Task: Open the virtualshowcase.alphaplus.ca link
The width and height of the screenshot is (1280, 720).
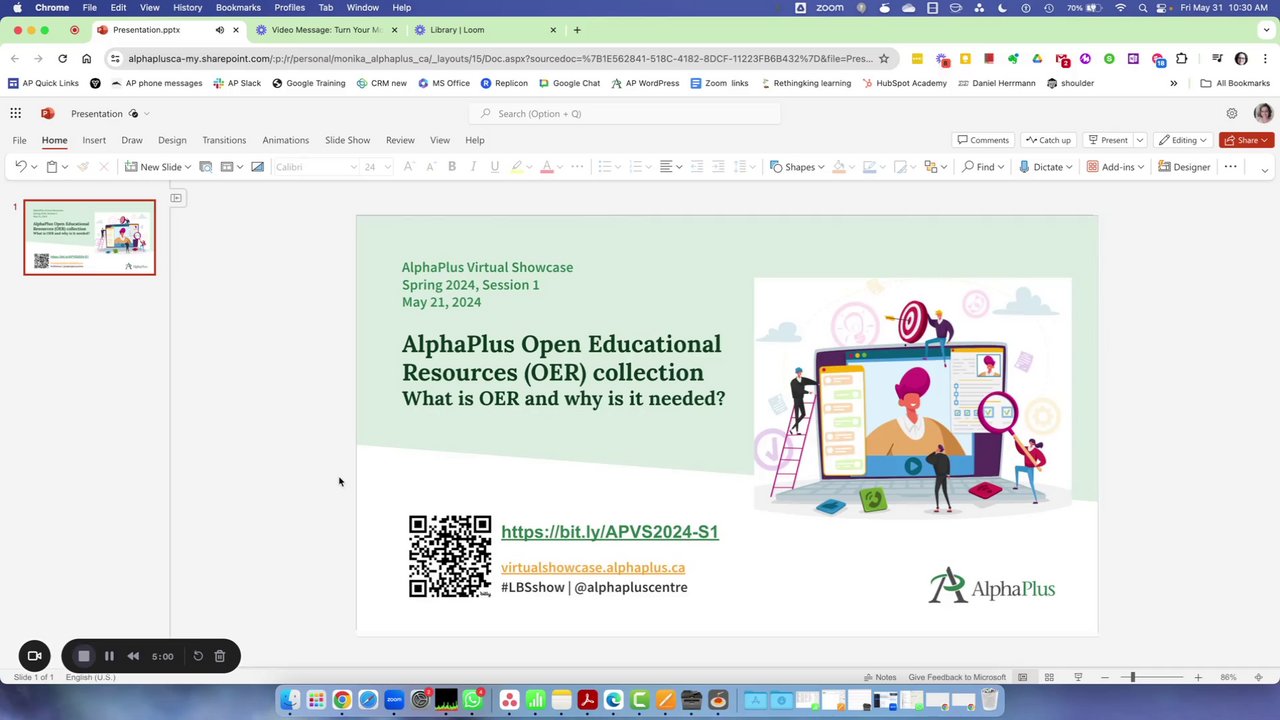Action: 593,567
